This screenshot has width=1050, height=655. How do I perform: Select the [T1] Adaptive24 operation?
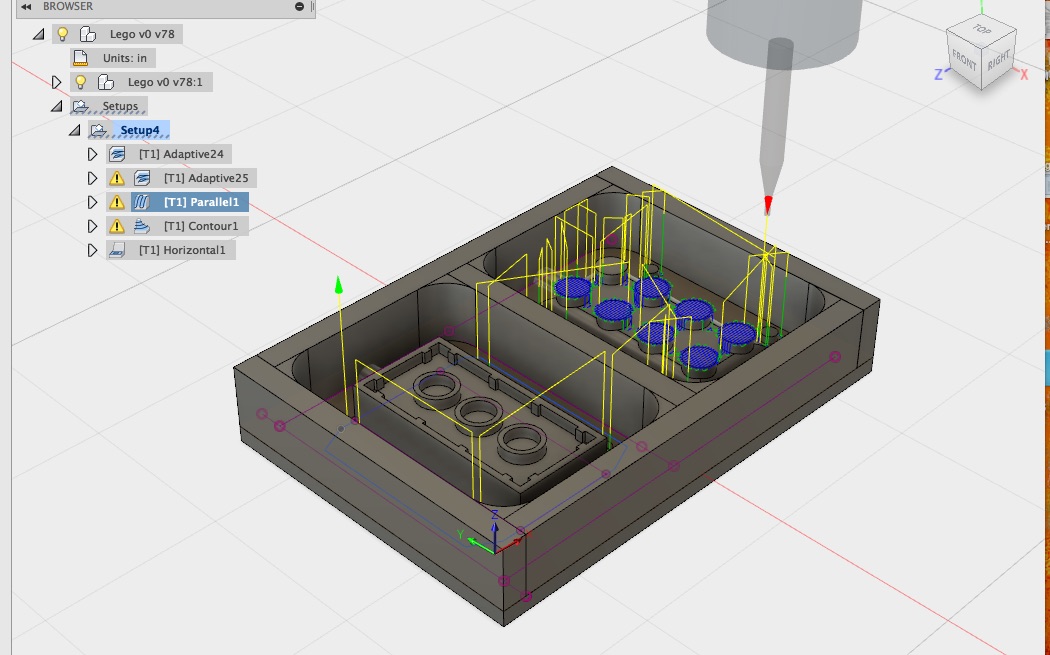click(181, 154)
